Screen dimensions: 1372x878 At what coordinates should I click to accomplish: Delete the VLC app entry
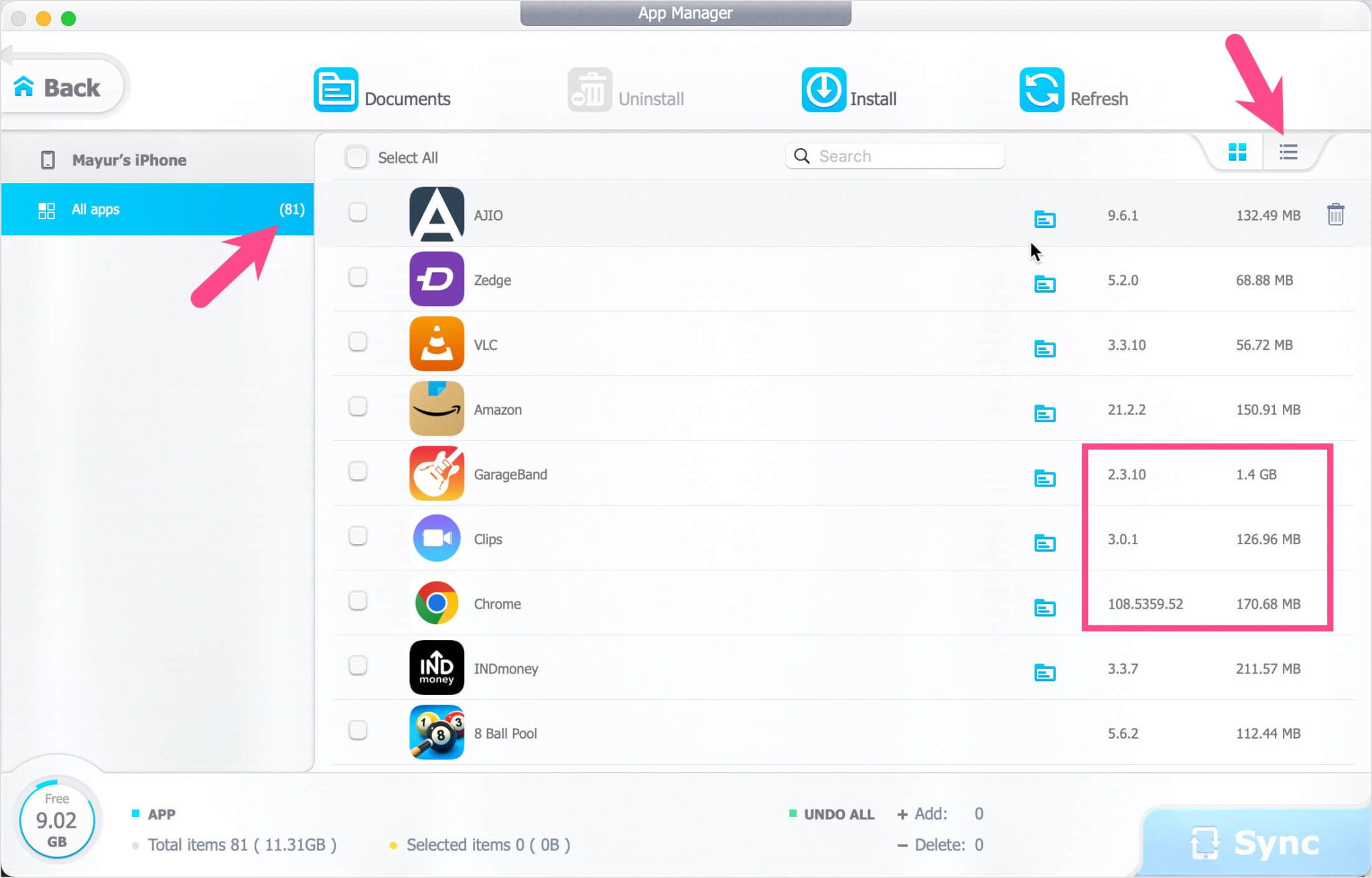pyautogui.click(x=1337, y=344)
